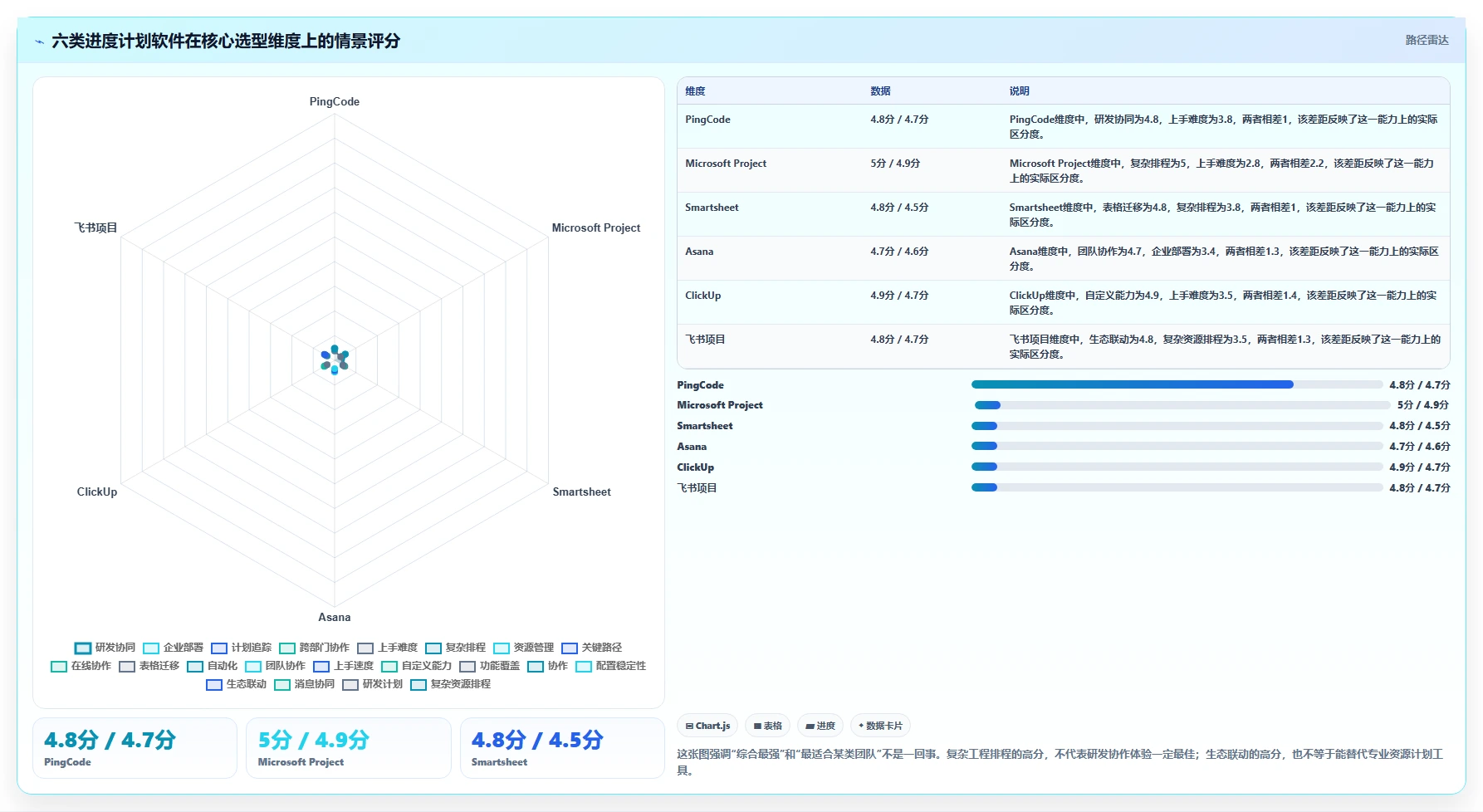The image size is (1483, 812).
Task: Toggle the 生态联动 legend entry
Action: click(236, 684)
